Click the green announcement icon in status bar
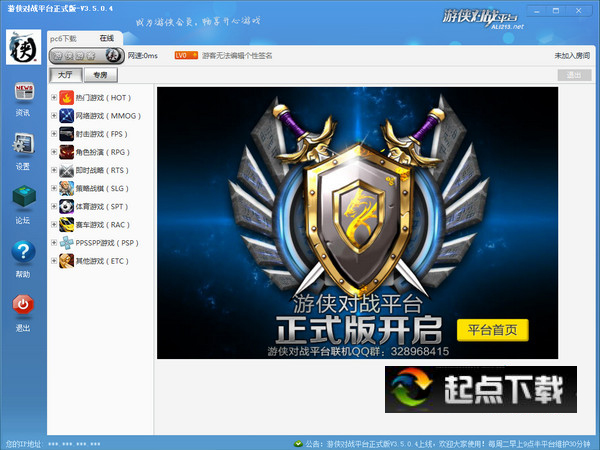The width and height of the screenshot is (600, 450). [x=298, y=444]
